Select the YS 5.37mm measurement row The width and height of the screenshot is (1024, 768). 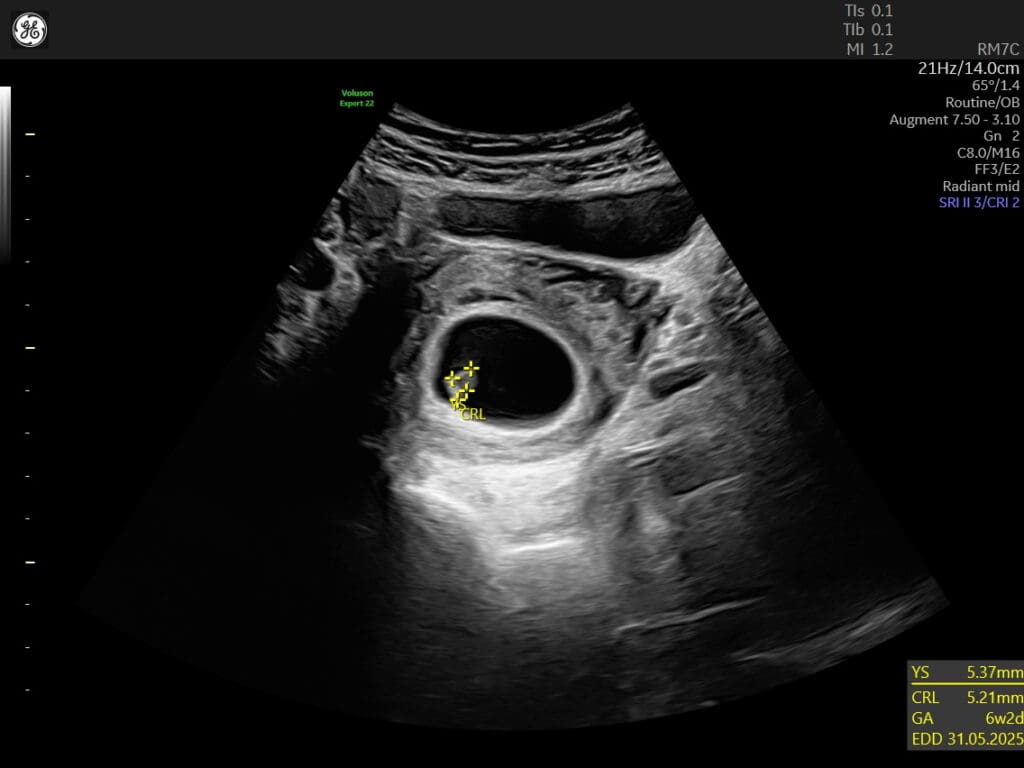point(966,672)
